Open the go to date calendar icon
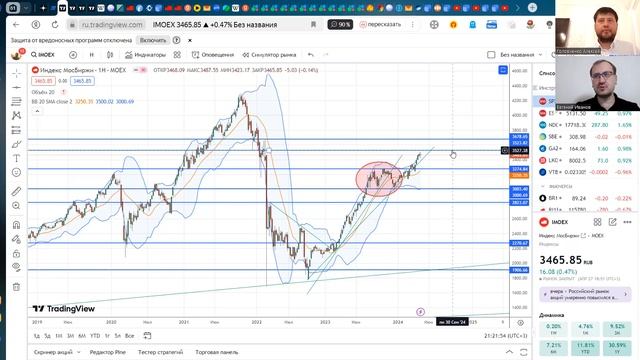The image size is (640, 360). click(x=147, y=336)
